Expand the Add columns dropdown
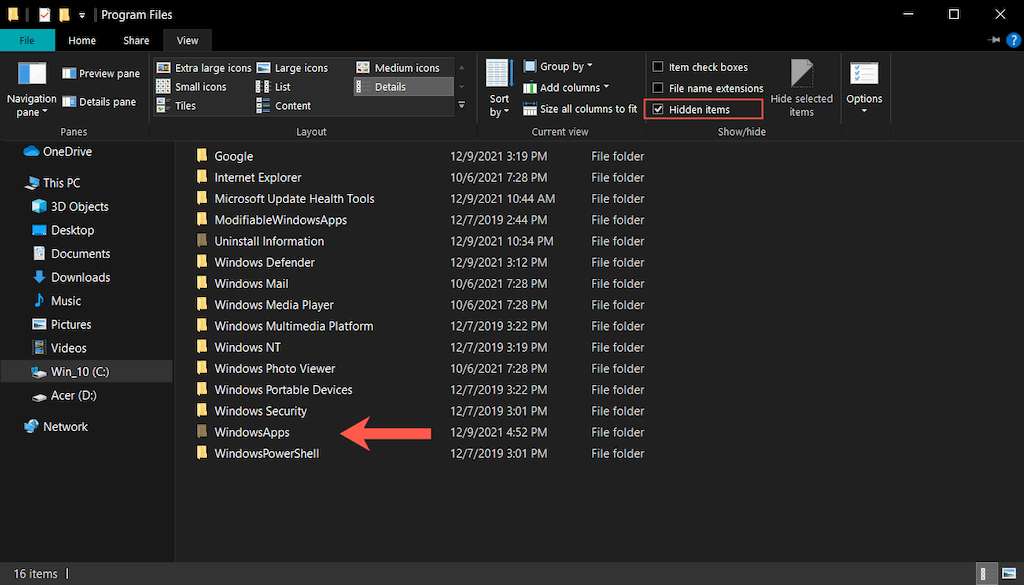 (x=566, y=87)
